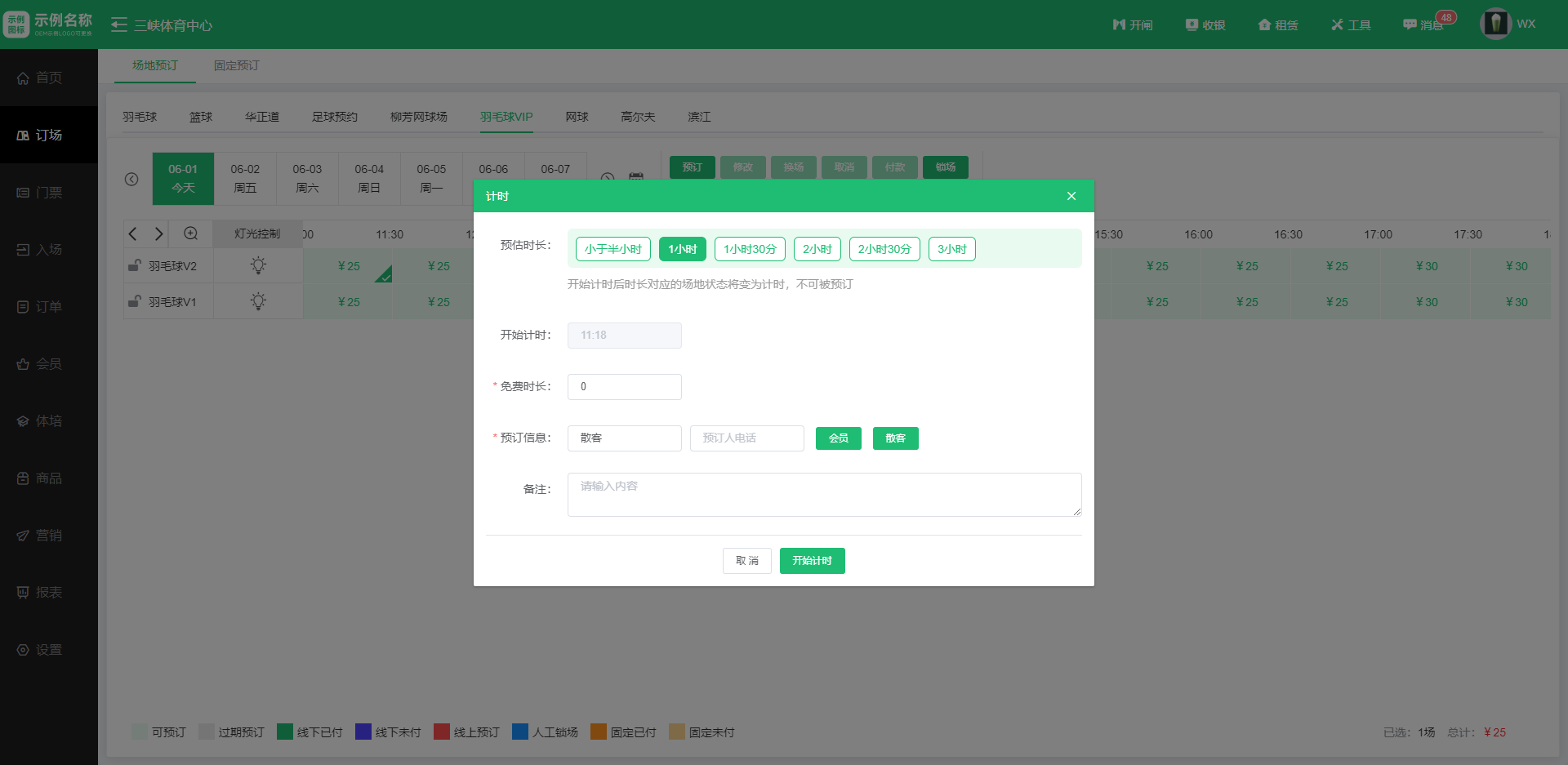Close the 计时 dialog with X icon
Image resolution: width=1568 pixels, height=765 pixels.
(1071, 196)
